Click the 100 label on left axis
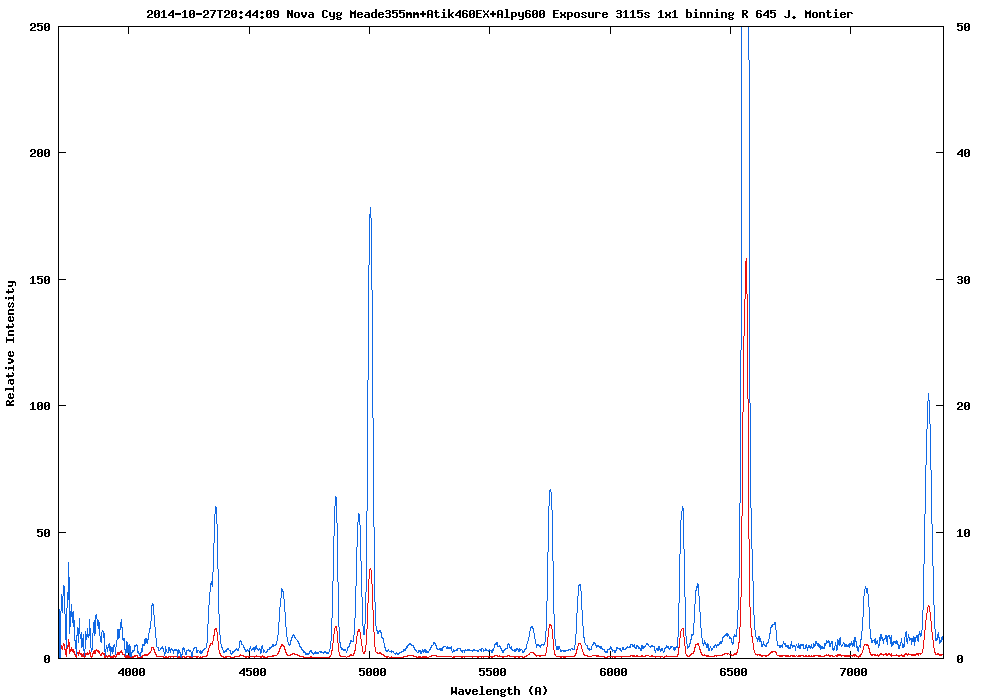1000x700 pixels. [40, 406]
